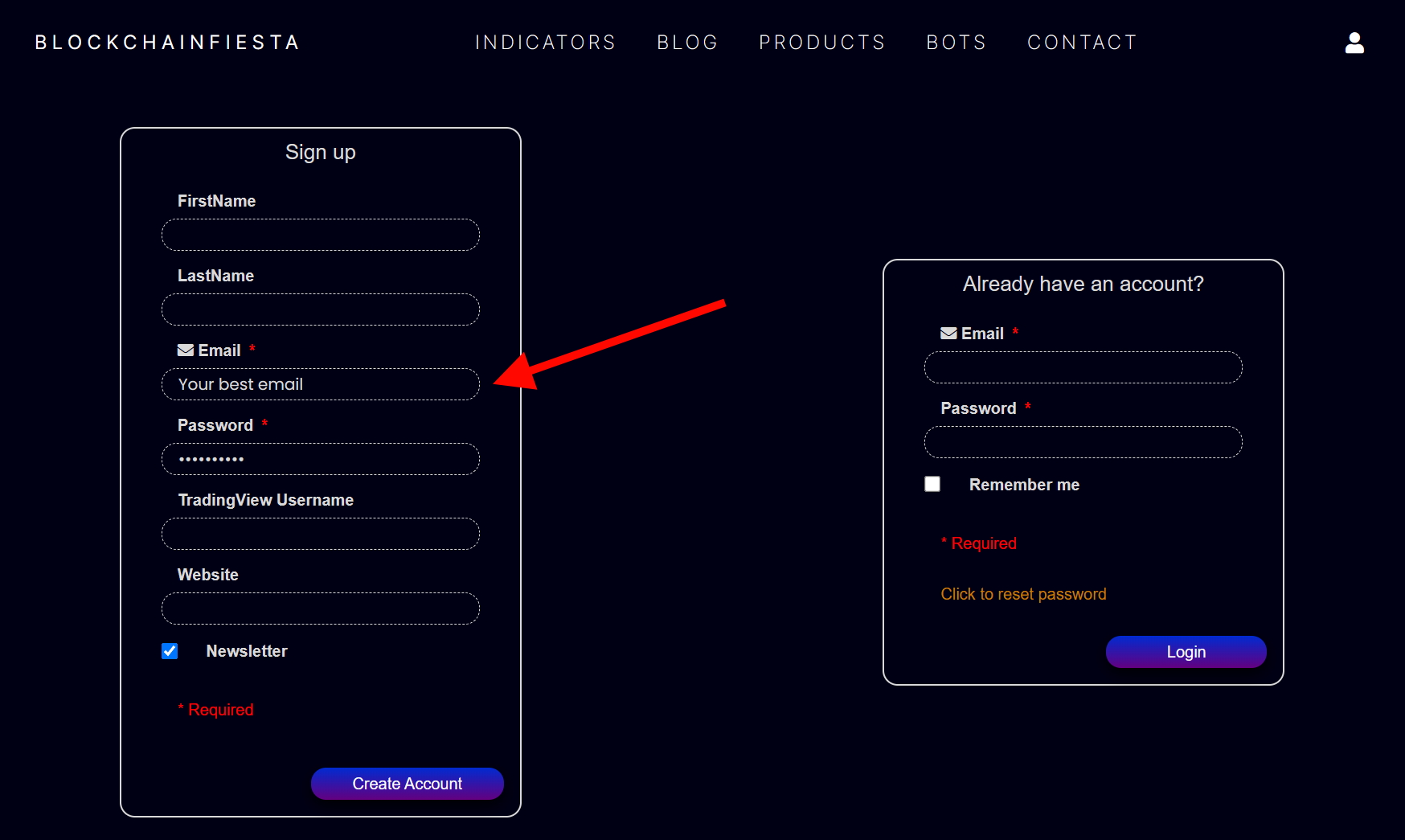Open the Indicators menu item

(x=545, y=43)
